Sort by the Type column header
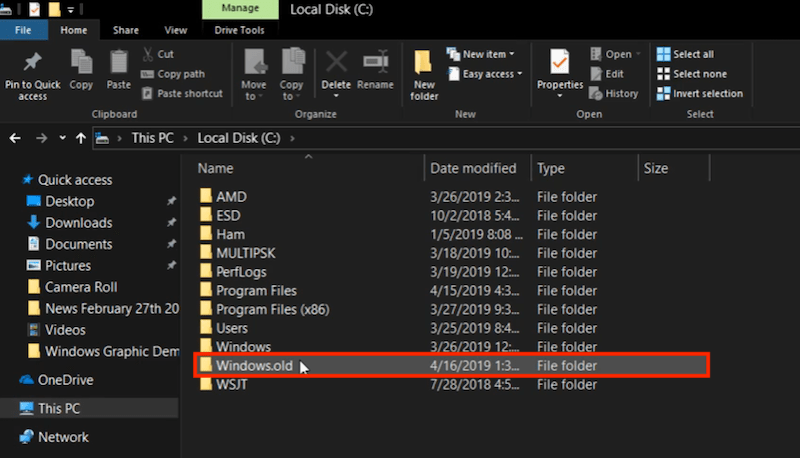Screen dimensions: 800x458 click(x=551, y=168)
